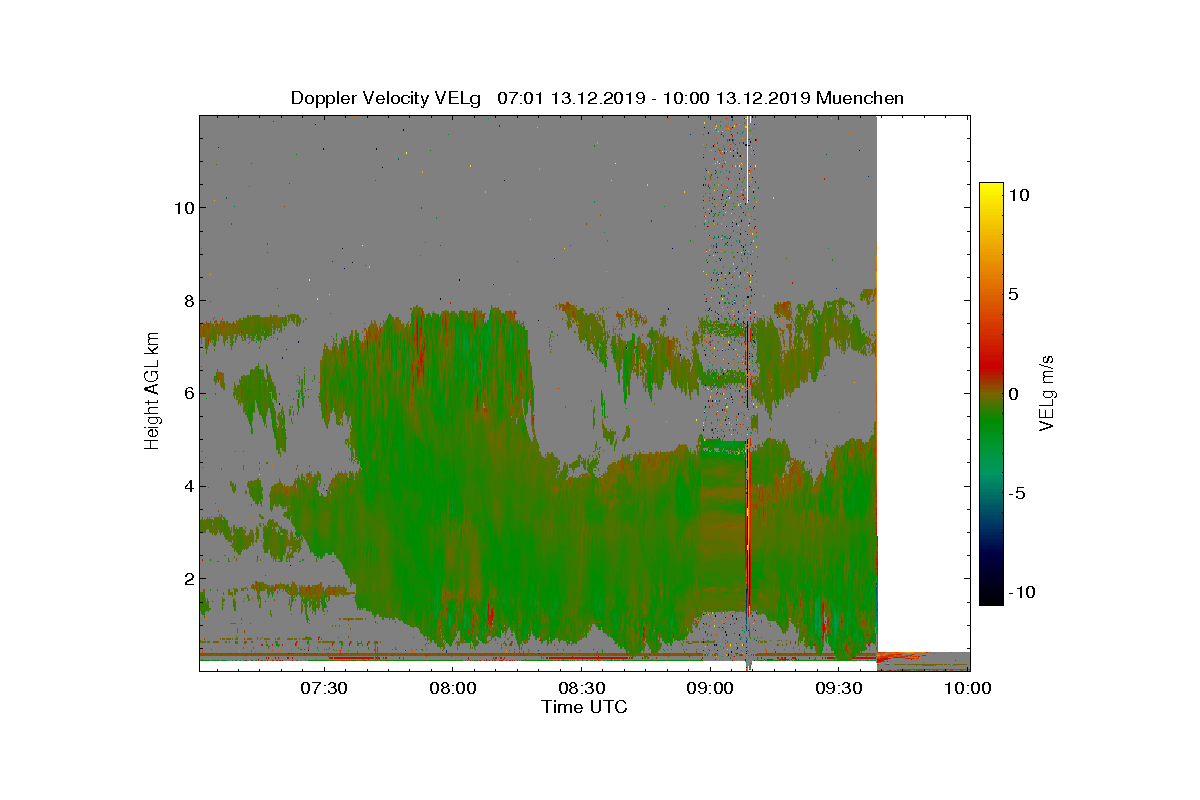Click the 10:00 time tick label

click(x=968, y=688)
